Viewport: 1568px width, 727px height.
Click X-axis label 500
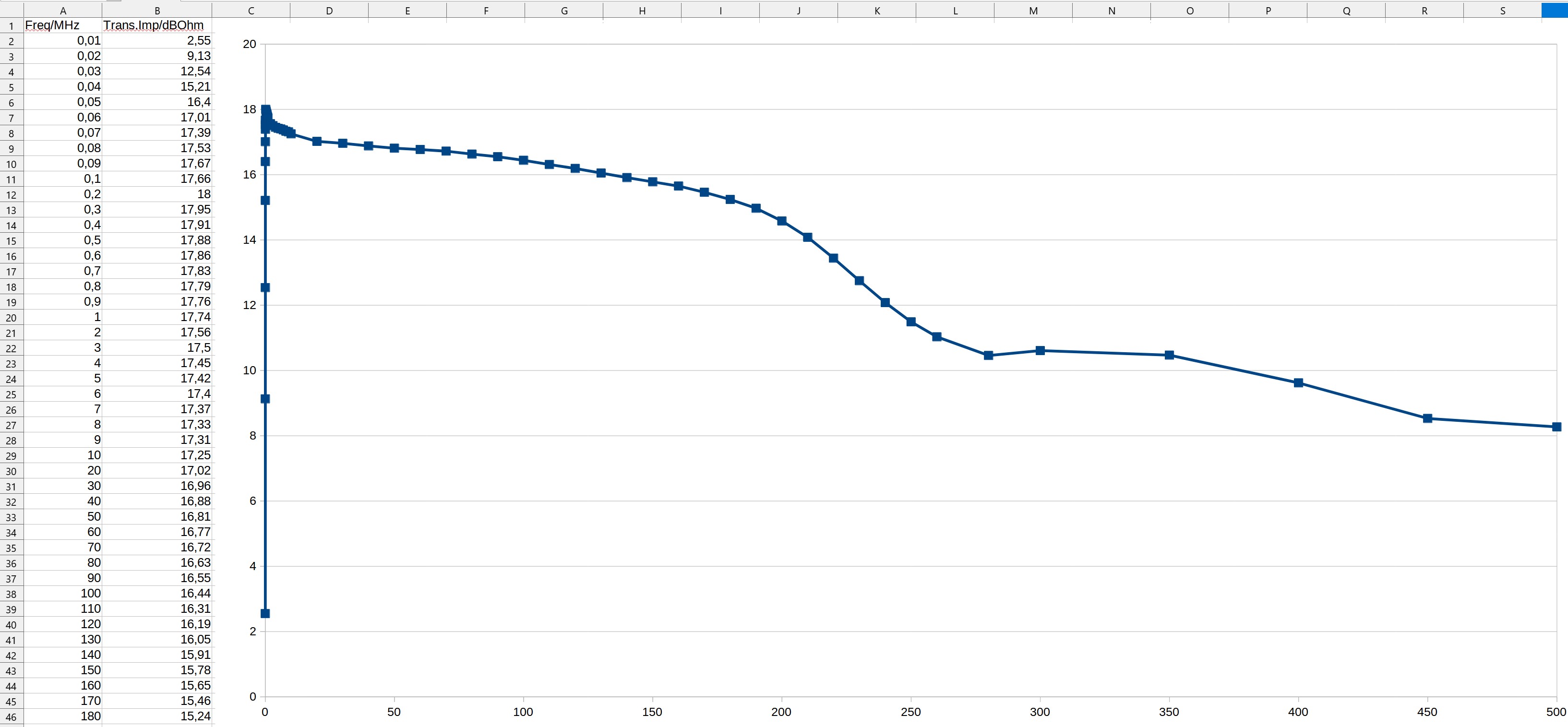click(x=1556, y=712)
